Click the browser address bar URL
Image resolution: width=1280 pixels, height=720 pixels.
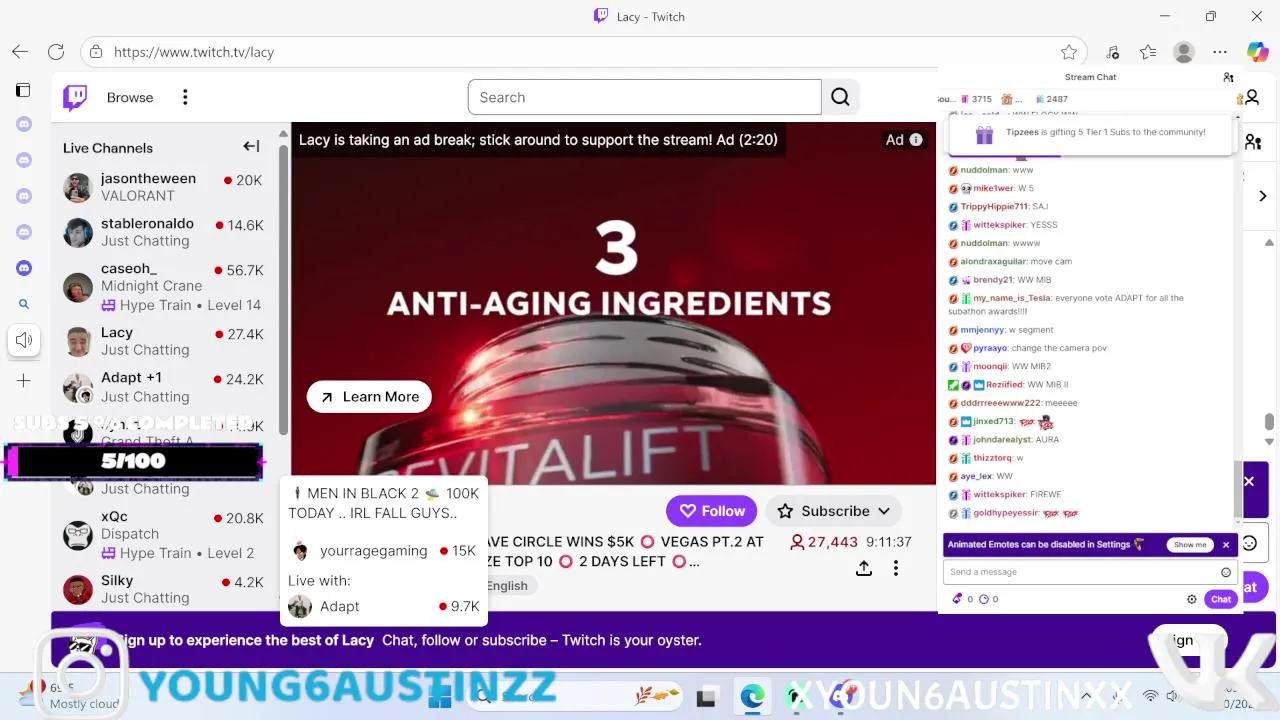pos(194,52)
